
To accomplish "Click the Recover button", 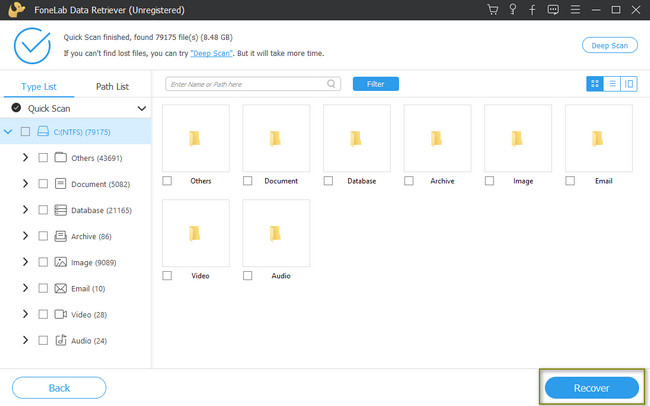I will tap(592, 388).
